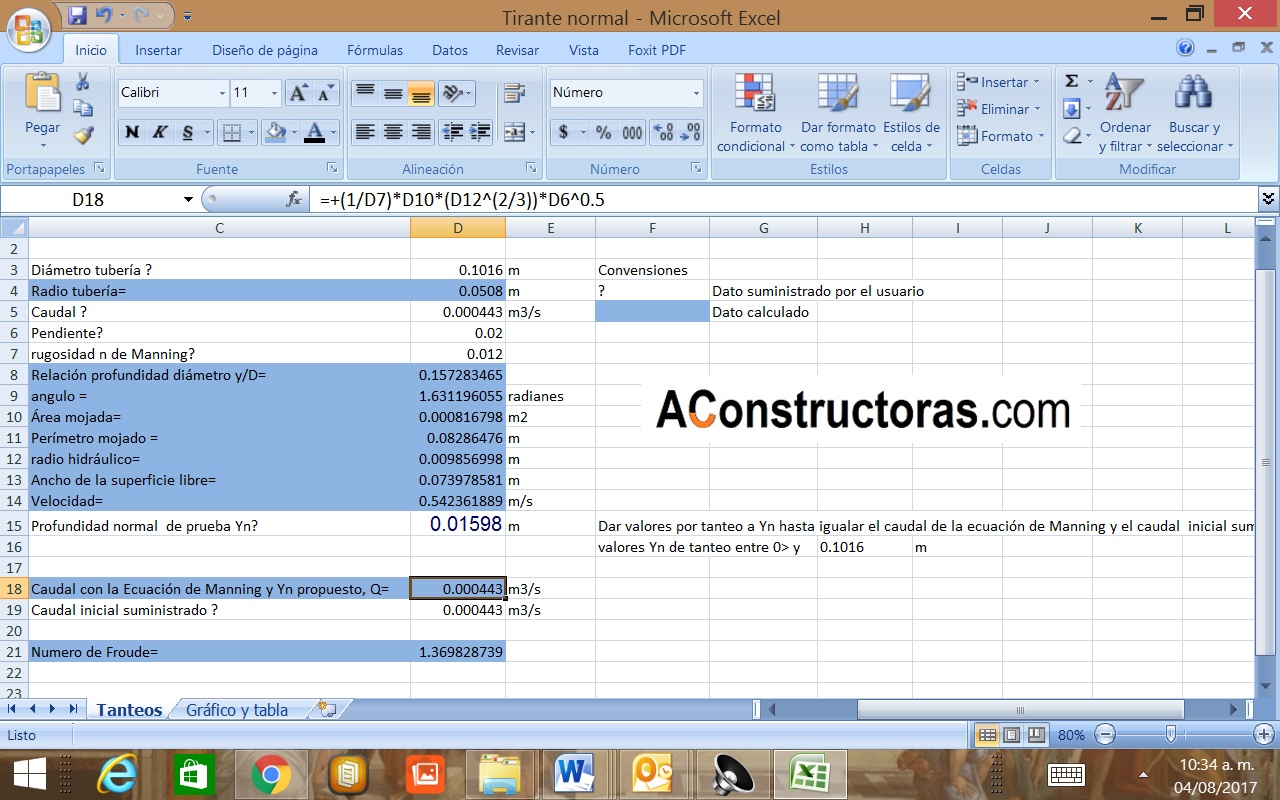Screen dimensions: 1280x800
Task: Click the insert function fx icon
Action: click(294, 200)
